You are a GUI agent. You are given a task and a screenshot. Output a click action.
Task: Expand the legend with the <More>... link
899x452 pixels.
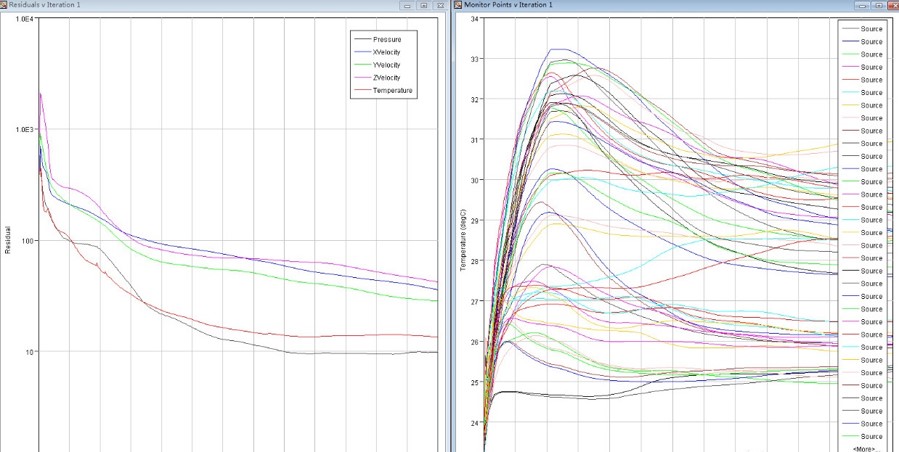(866, 449)
